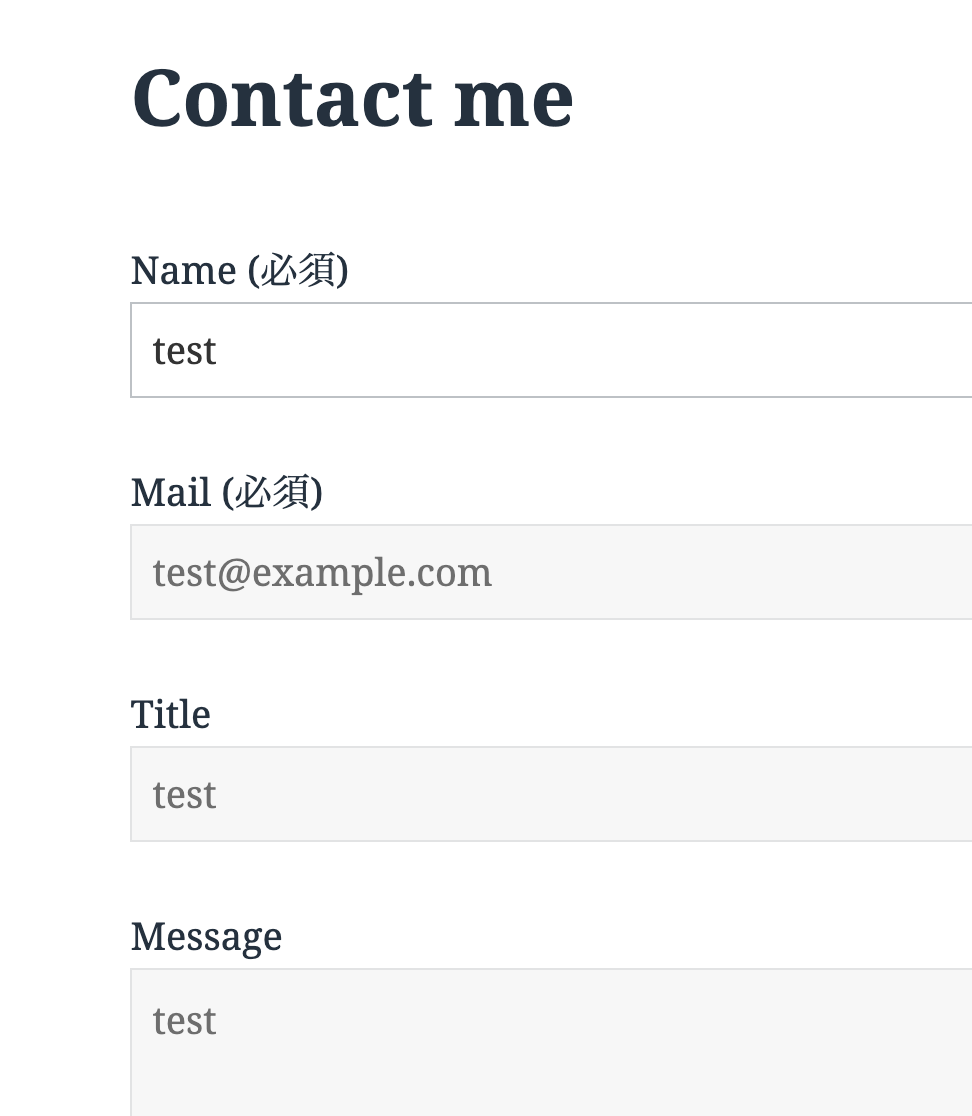This screenshot has height=1116, width=972.
Task: Click the (必須) marker beside Mail
Action: coord(272,492)
